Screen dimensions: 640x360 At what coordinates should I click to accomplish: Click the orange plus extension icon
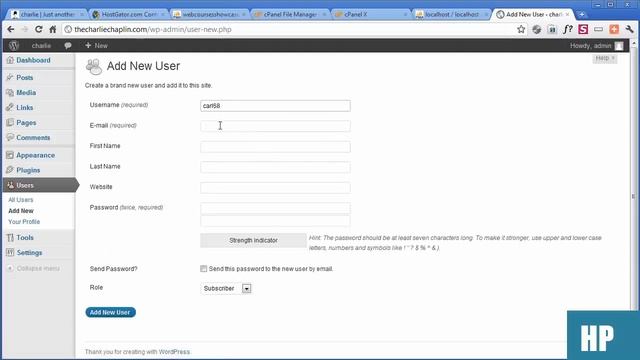click(x=614, y=29)
